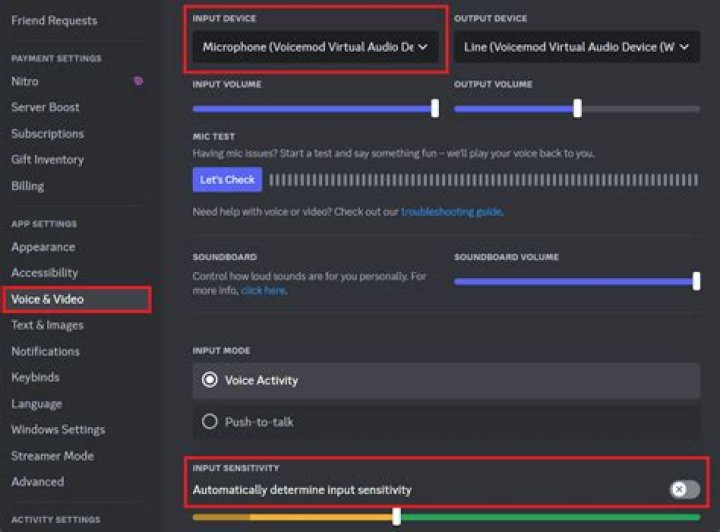This screenshot has height=532, width=720.
Task: Open Friend Requests settings
Action: pos(54,20)
